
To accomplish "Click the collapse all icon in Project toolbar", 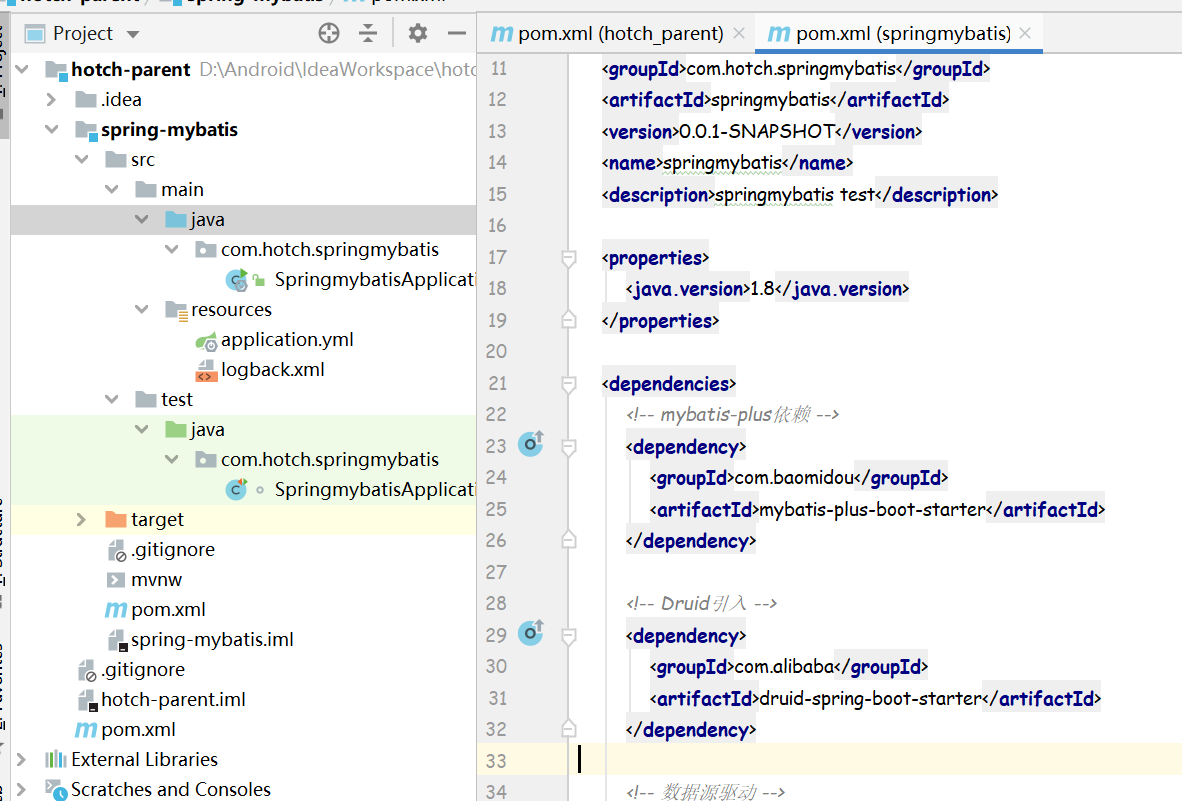I will pyautogui.click(x=368, y=33).
